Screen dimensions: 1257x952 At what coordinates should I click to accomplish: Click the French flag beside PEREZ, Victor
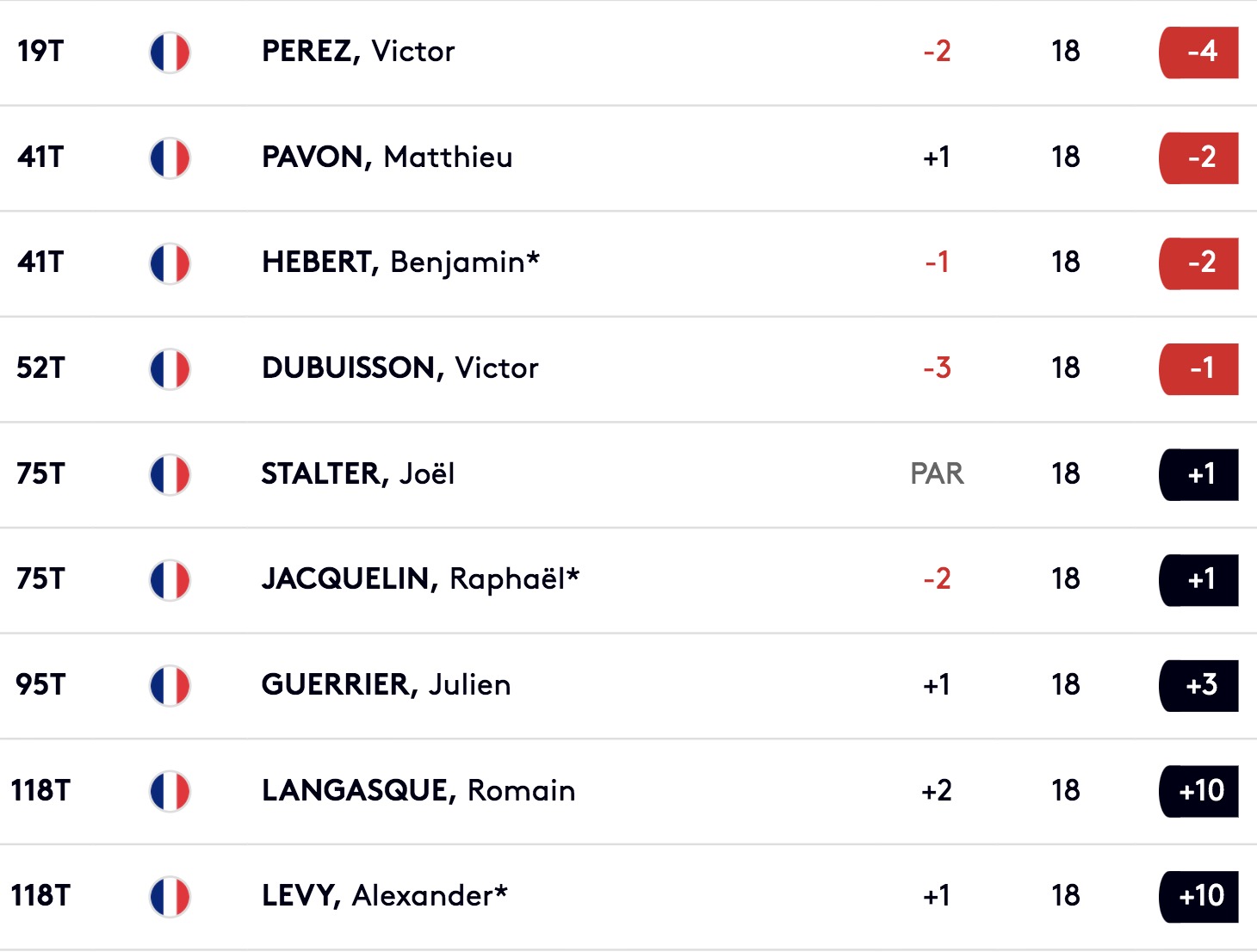pyautogui.click(x=170, y=53)
